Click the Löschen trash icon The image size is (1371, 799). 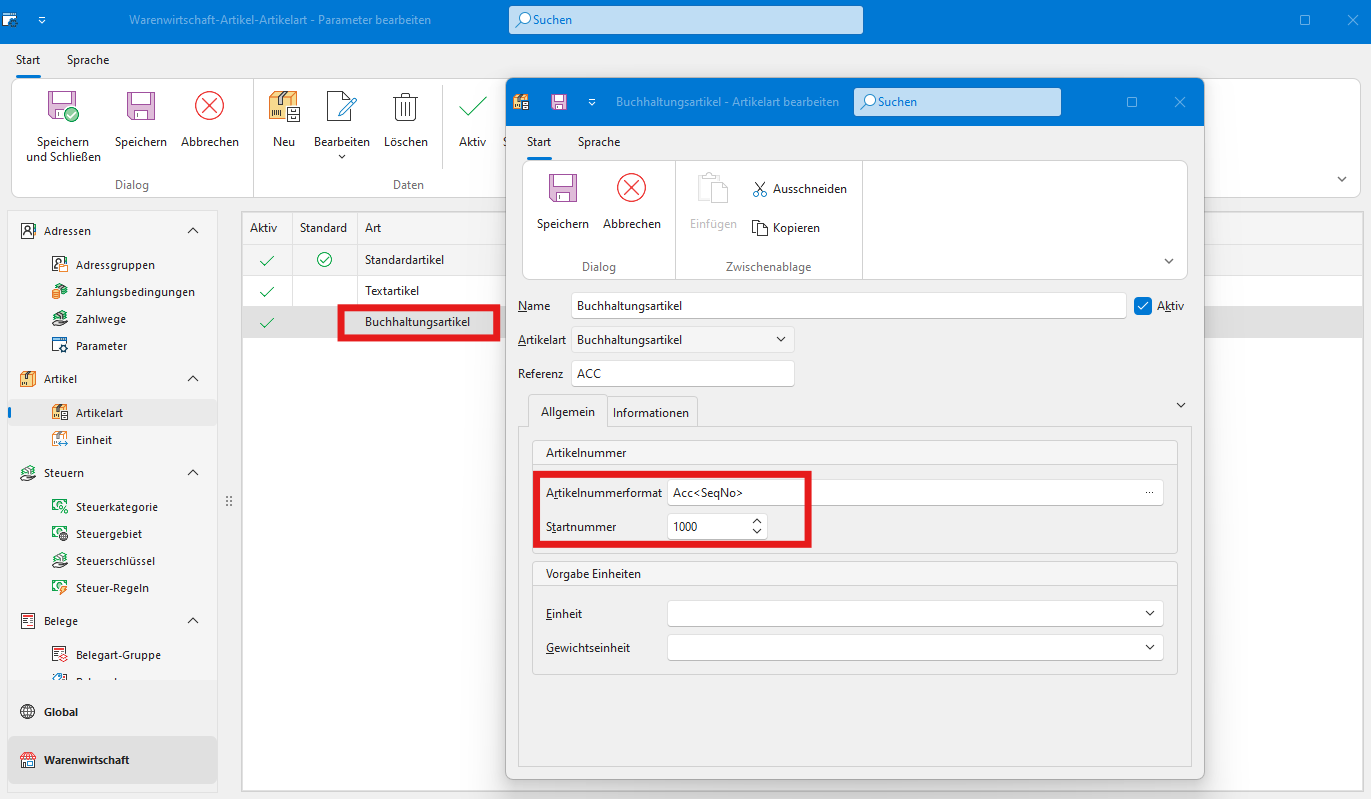(405, 107)
